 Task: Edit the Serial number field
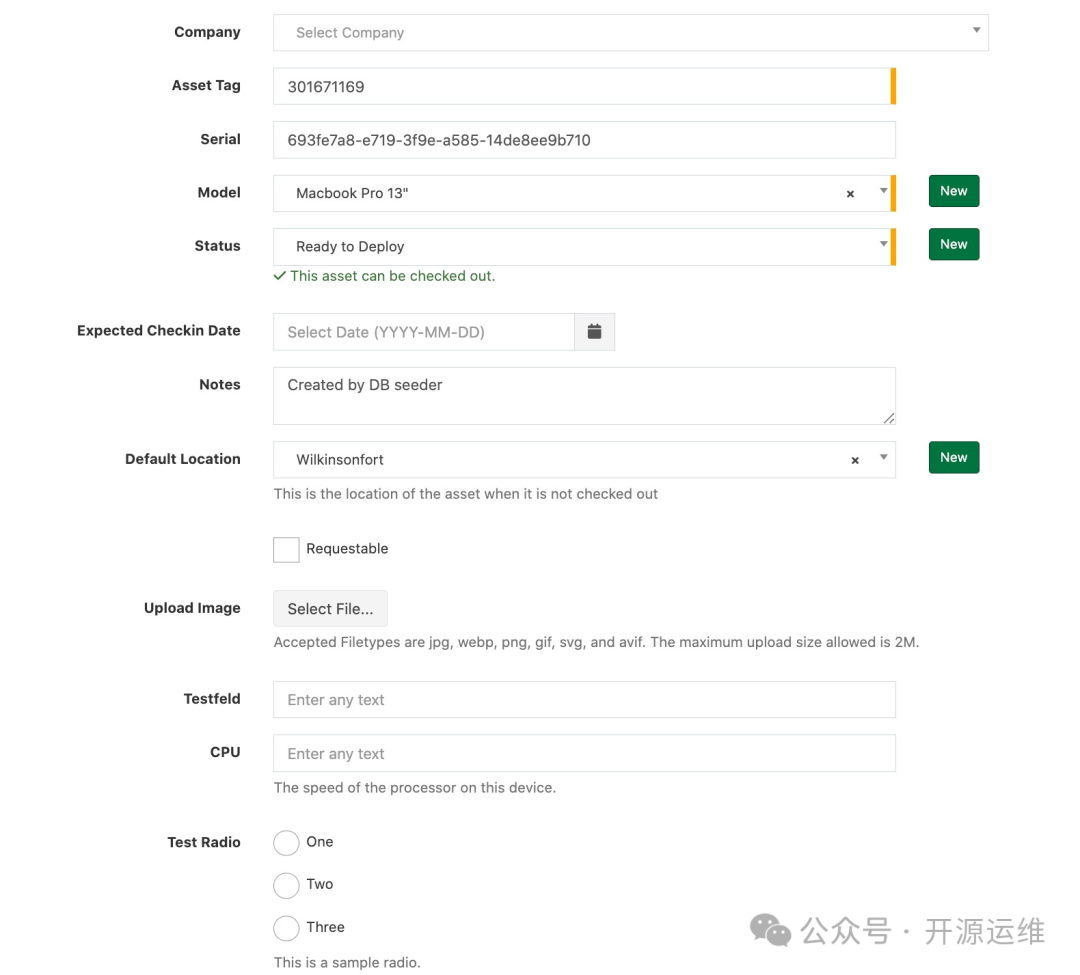584,140
